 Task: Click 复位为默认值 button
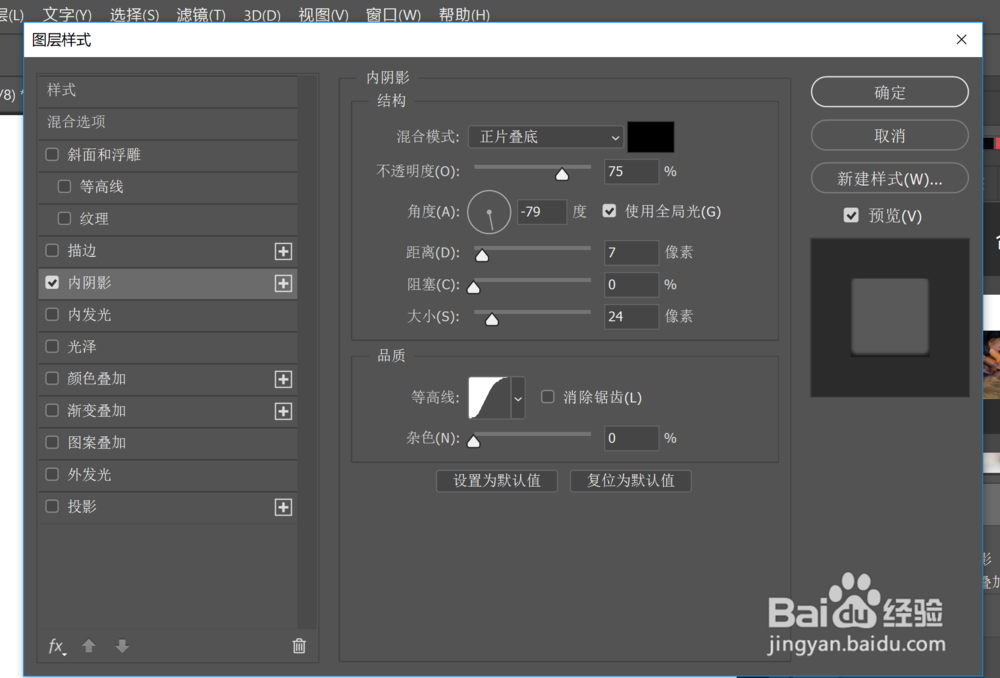630,481
